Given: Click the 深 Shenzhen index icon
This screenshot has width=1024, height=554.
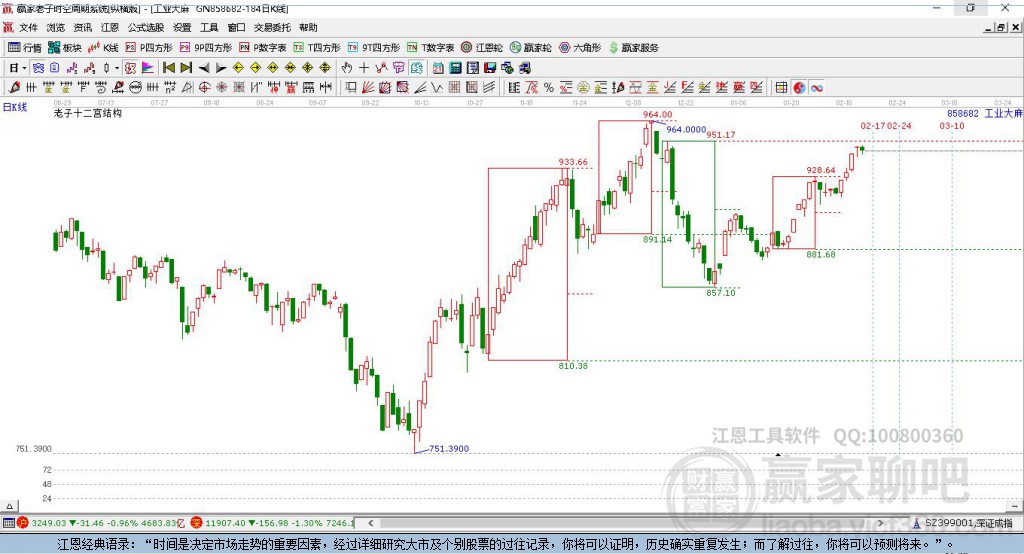Looking at the screenshot, I should click(196, 523).
